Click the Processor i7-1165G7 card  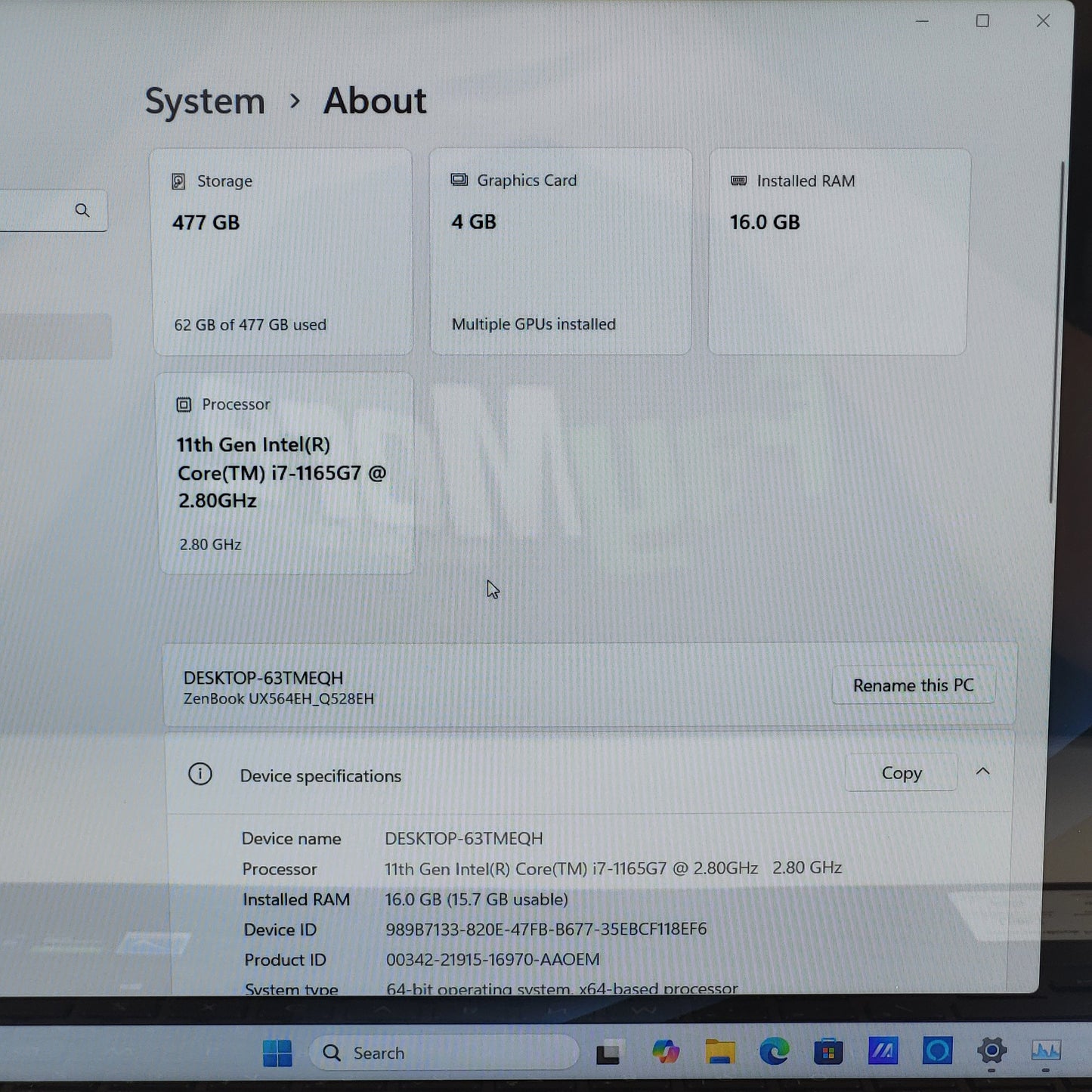(x=286, y=473)
